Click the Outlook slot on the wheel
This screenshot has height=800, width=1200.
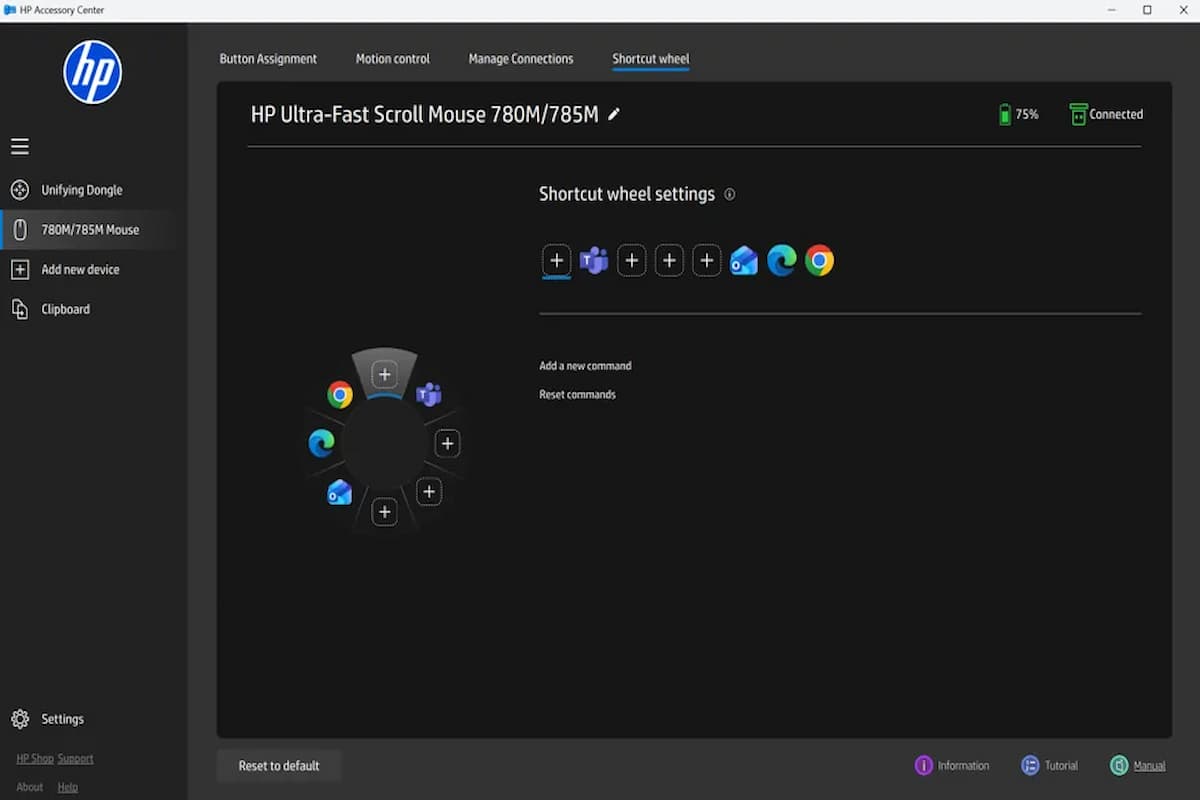(x=340, y=492)
